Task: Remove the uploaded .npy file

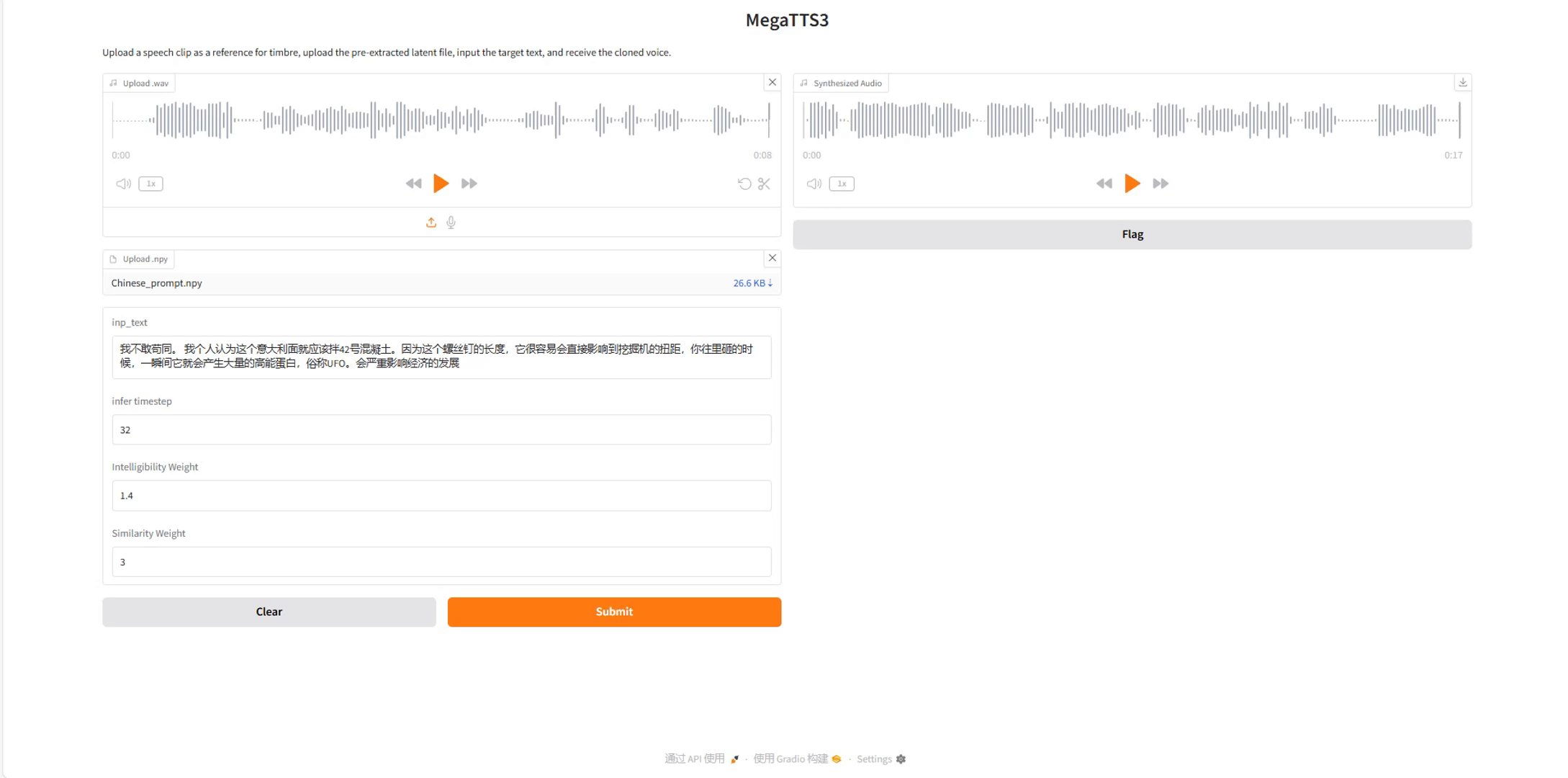Action: tap(772, 258)
